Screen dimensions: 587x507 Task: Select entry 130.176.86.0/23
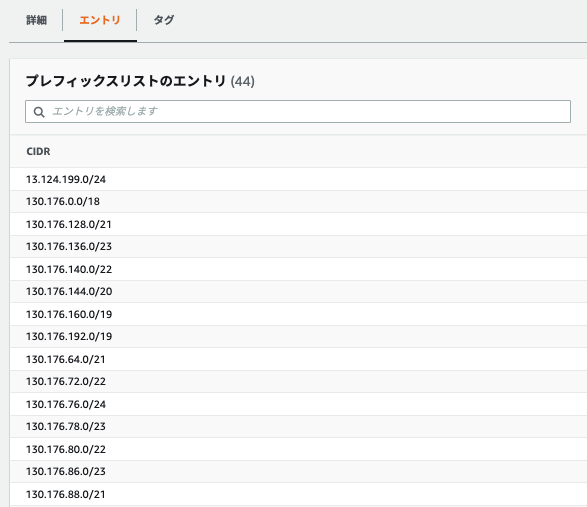pos(66,471)
